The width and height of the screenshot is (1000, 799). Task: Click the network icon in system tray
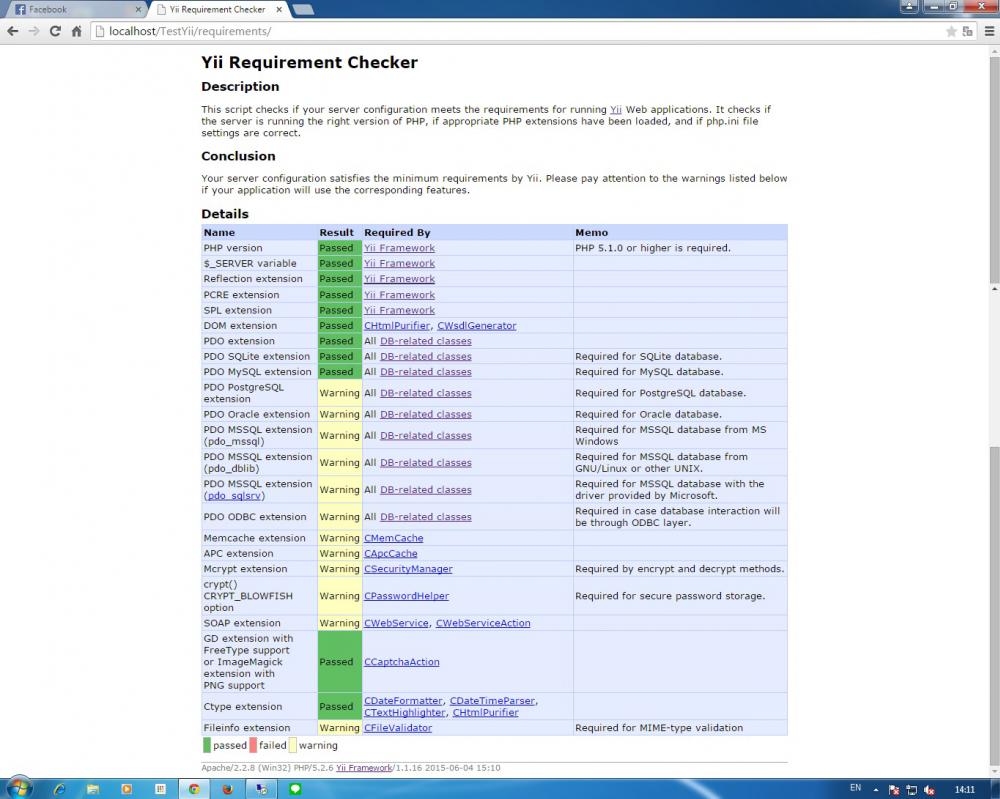tap(911, 790)
